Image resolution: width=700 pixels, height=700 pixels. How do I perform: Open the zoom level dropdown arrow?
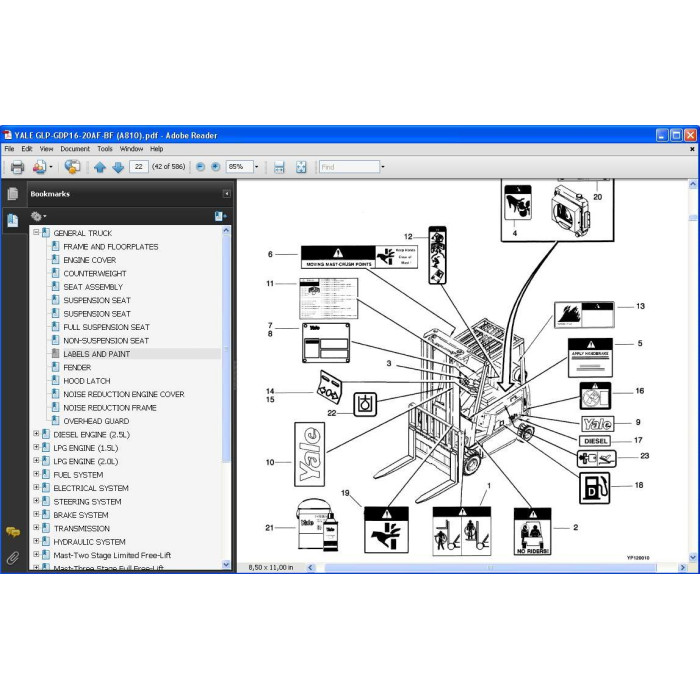[257, 167]
